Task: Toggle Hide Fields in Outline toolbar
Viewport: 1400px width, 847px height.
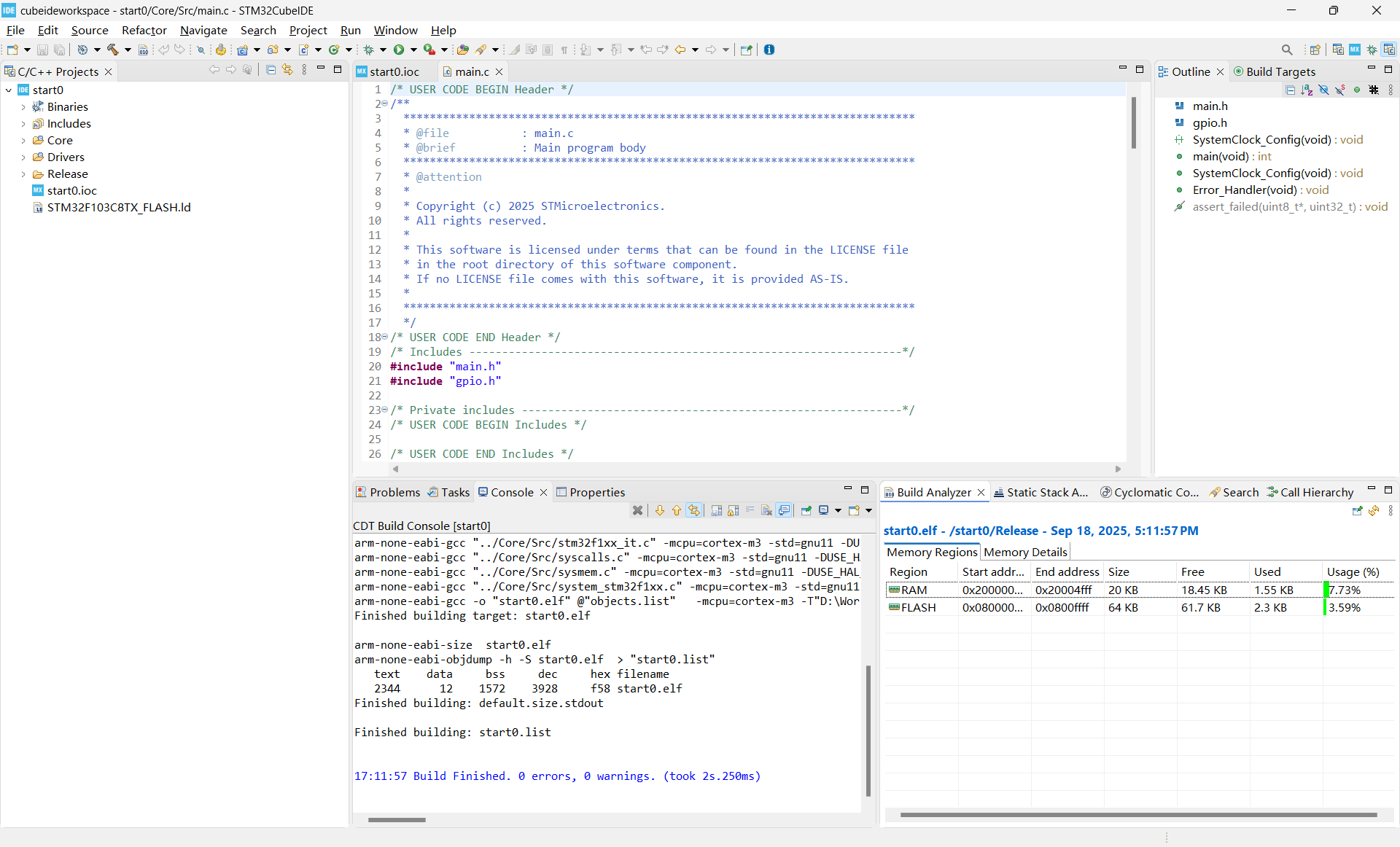Action: point(1323,90)
